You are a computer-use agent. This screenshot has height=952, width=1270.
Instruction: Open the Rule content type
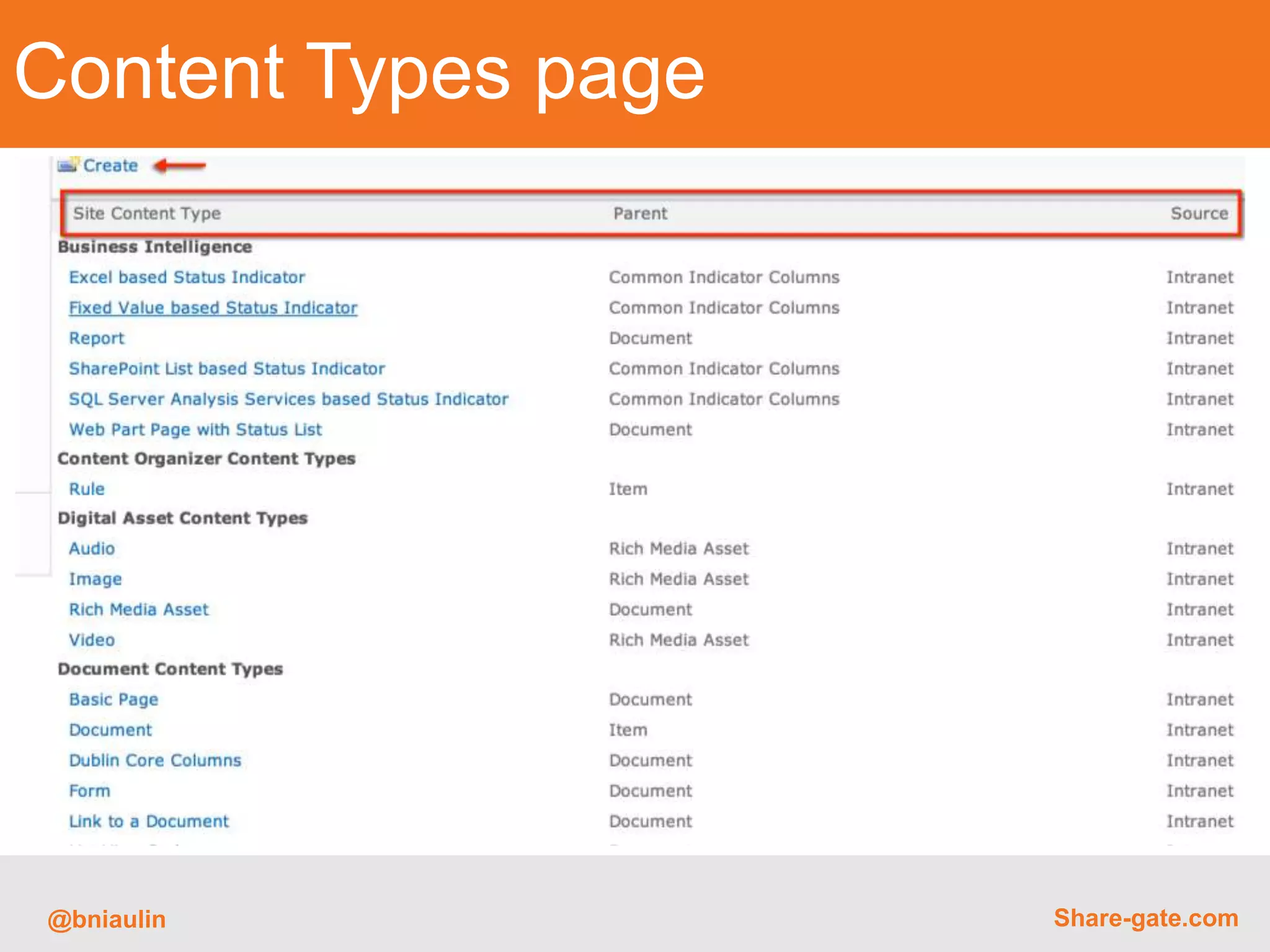87,488
